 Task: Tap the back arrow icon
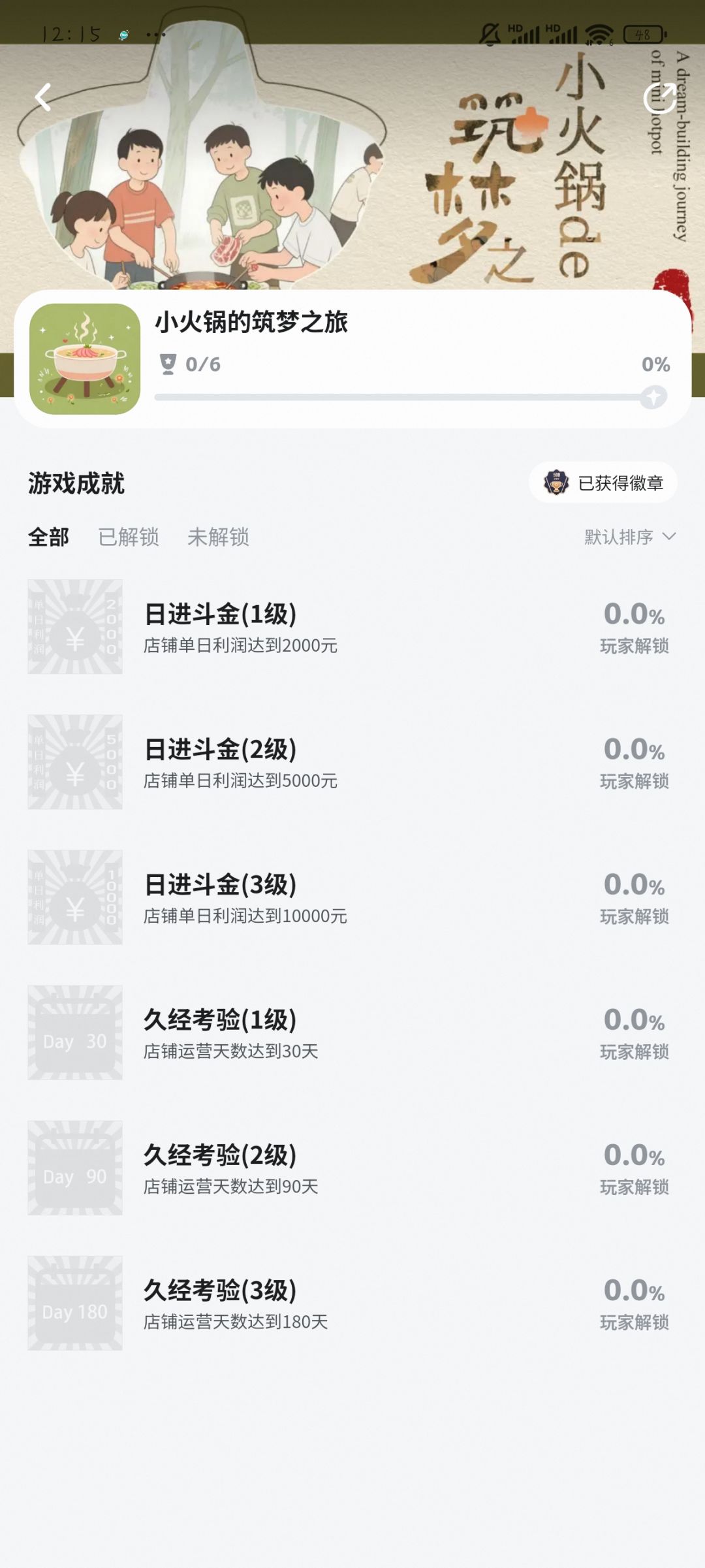click(43, 97)
